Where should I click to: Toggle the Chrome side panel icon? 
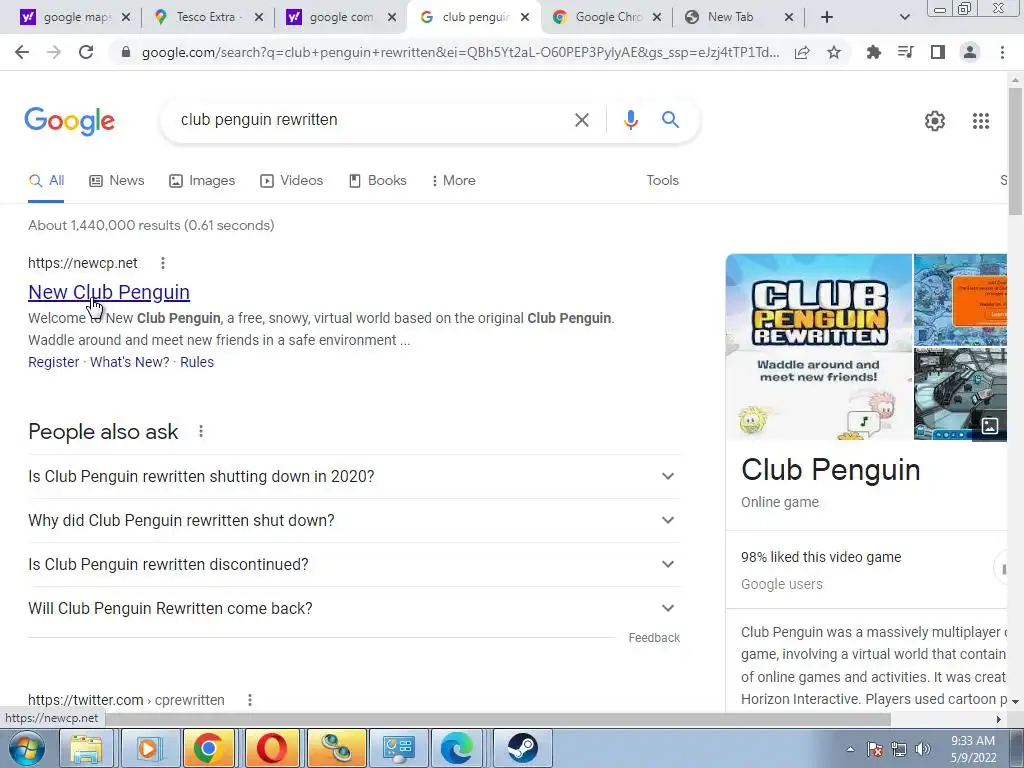938,52
